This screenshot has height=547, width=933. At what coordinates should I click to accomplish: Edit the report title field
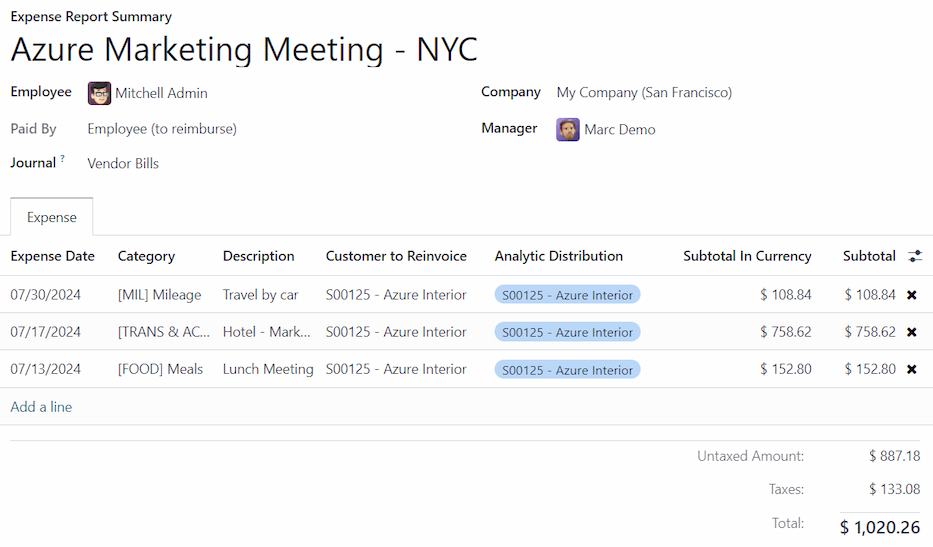click(x=244, y=49)
